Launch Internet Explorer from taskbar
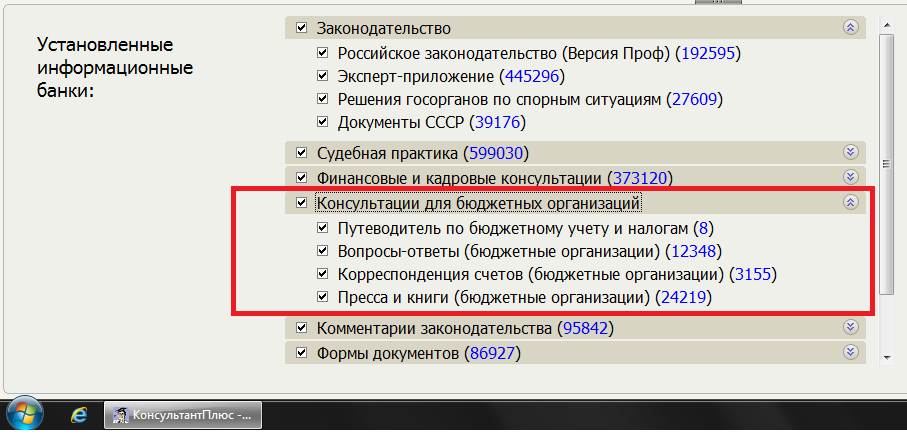The height and width of the screenshot is (435, 907). (78, 415)
